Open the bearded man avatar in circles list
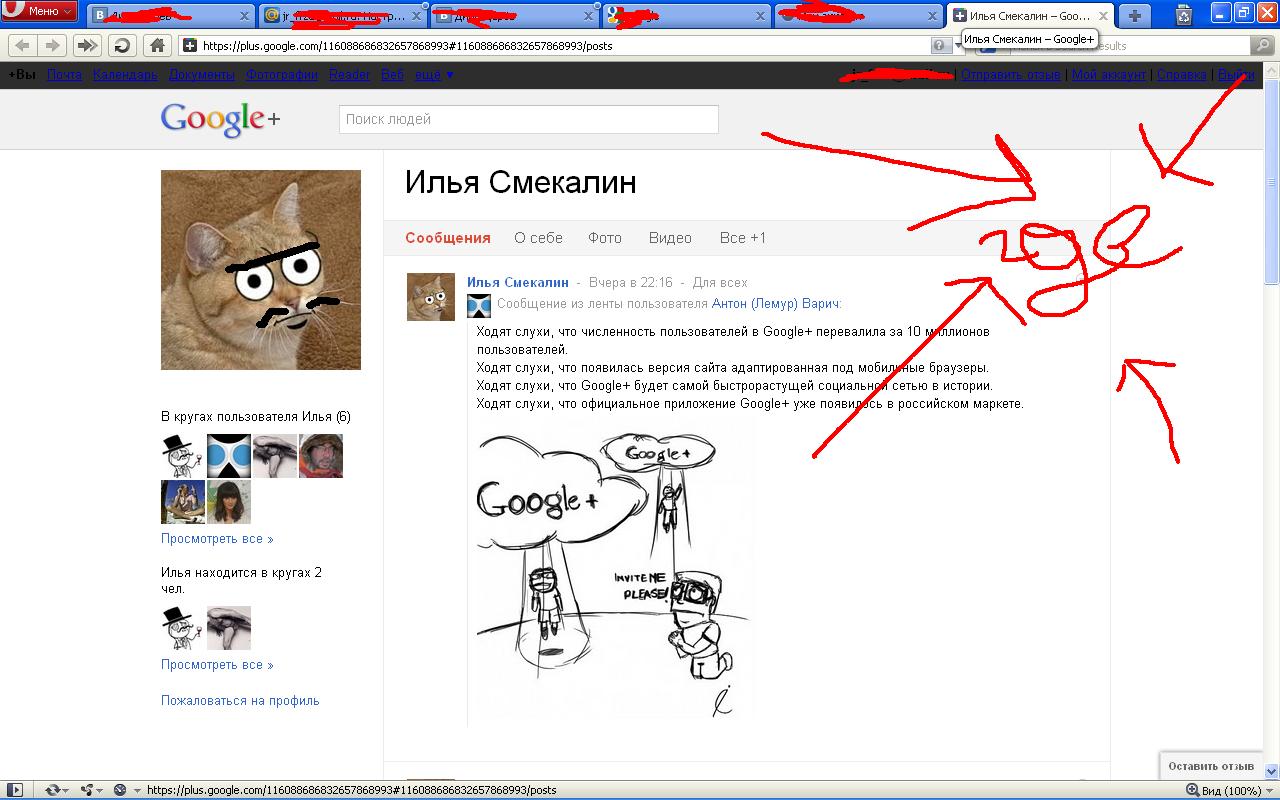The image size is (1280, 800). click(x=321, y=456)
